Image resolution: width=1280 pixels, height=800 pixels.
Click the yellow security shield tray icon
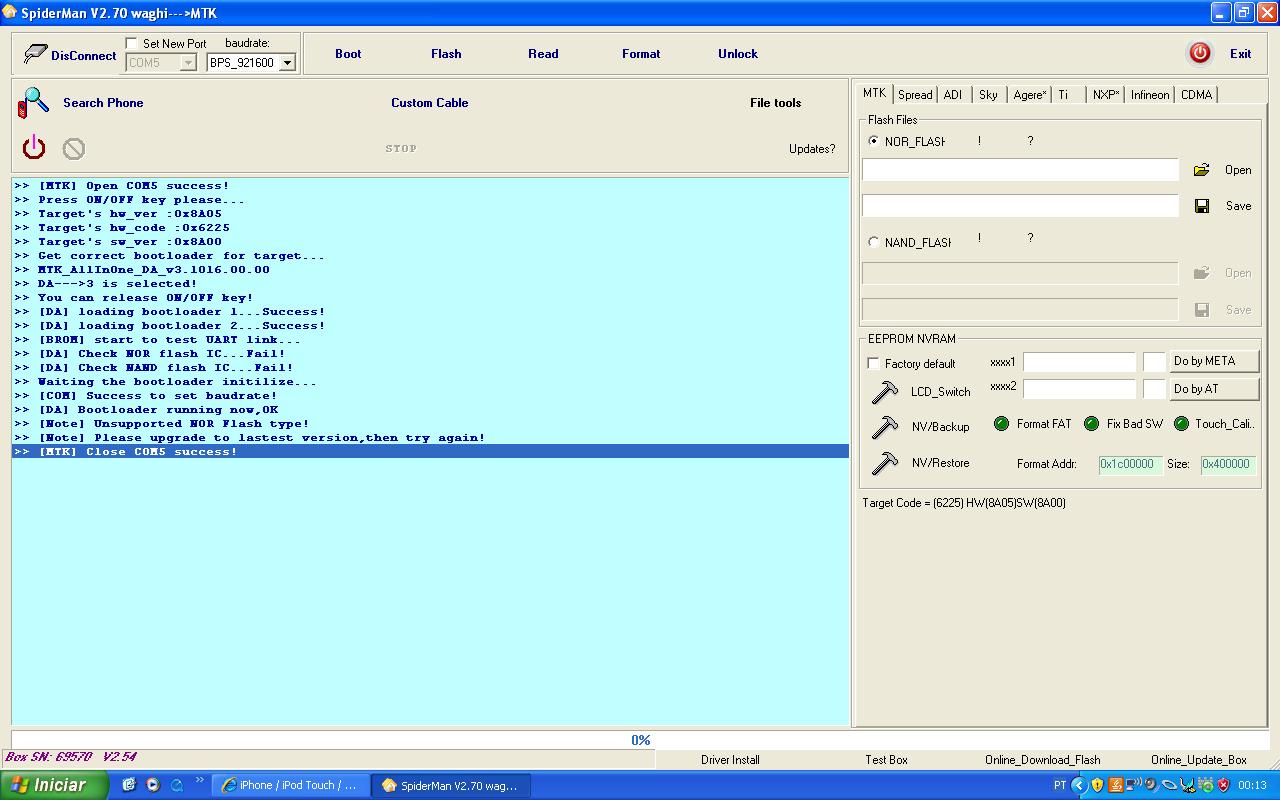click(x=1097, y=785)
